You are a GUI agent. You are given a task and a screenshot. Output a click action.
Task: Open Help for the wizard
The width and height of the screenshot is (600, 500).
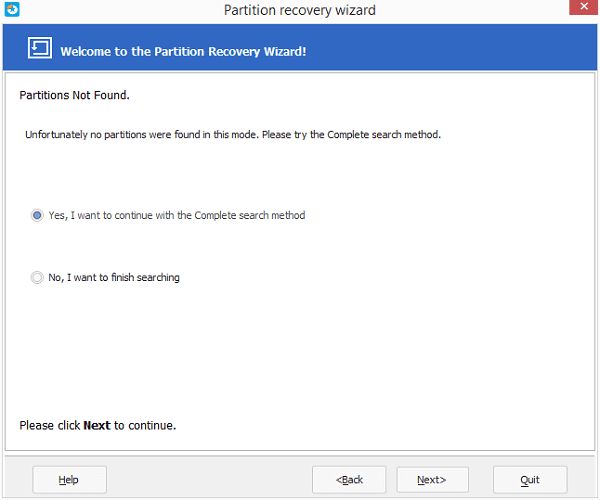[x=69, y=480]
